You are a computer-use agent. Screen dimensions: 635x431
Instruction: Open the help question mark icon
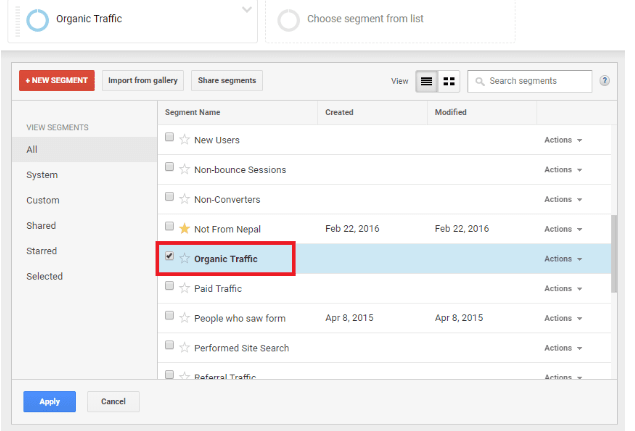(604, 81)
